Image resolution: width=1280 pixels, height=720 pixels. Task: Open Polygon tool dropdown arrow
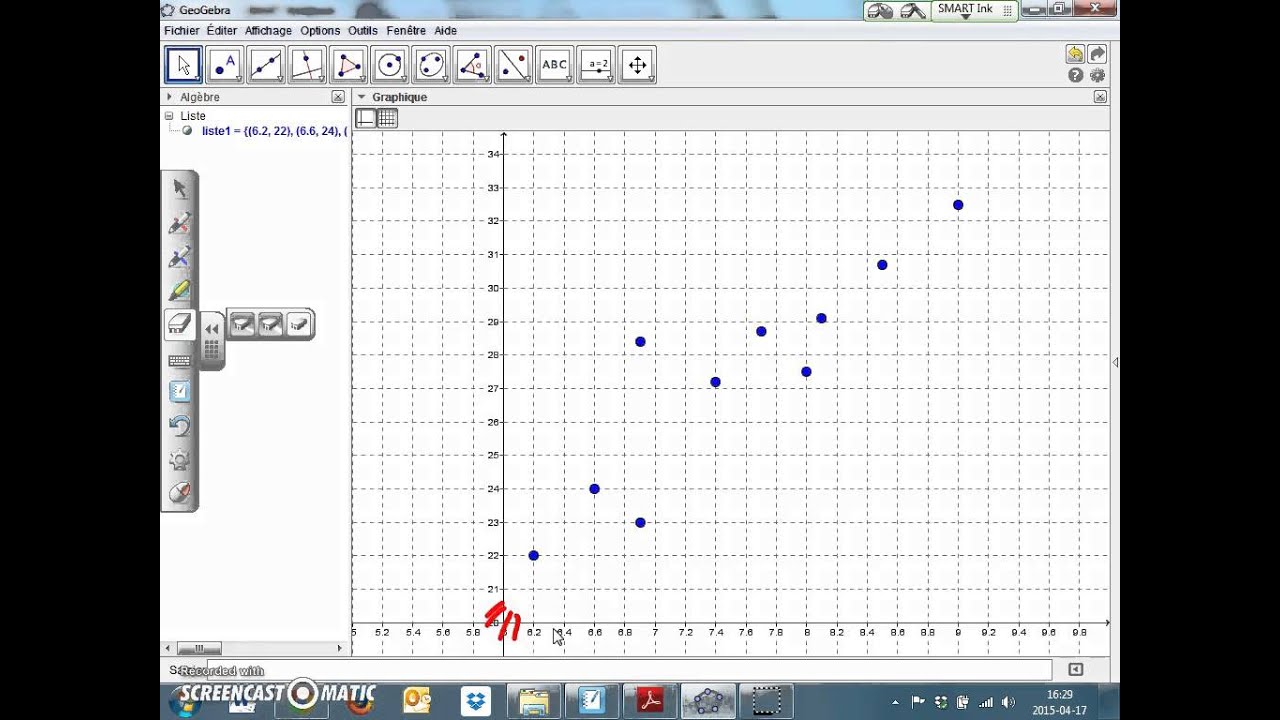click(x=361, y=79)
